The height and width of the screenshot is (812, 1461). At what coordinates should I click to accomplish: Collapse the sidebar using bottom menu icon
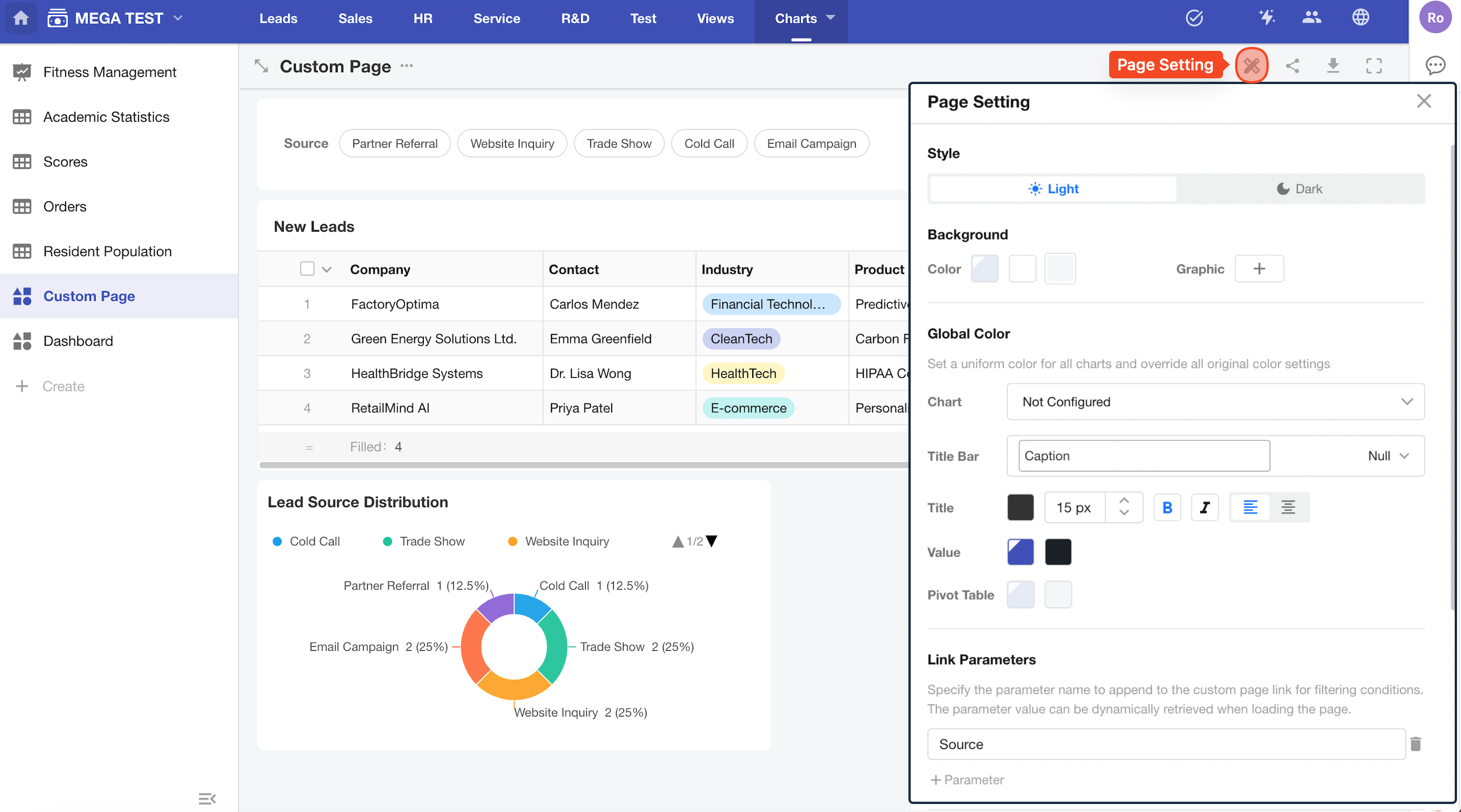[207, 798]
